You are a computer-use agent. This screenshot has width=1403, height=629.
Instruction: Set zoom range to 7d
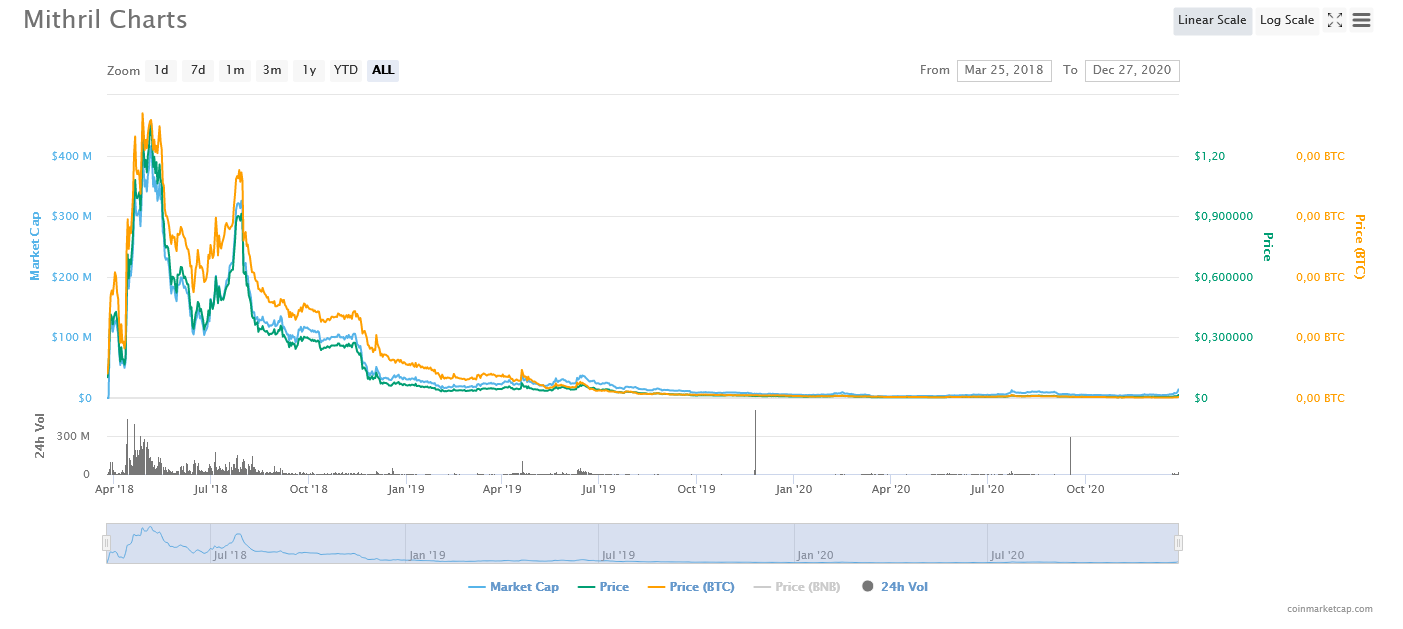(198, 70)
